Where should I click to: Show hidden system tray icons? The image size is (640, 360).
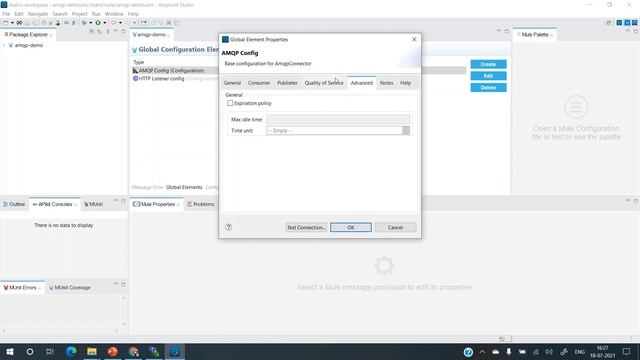482,352
